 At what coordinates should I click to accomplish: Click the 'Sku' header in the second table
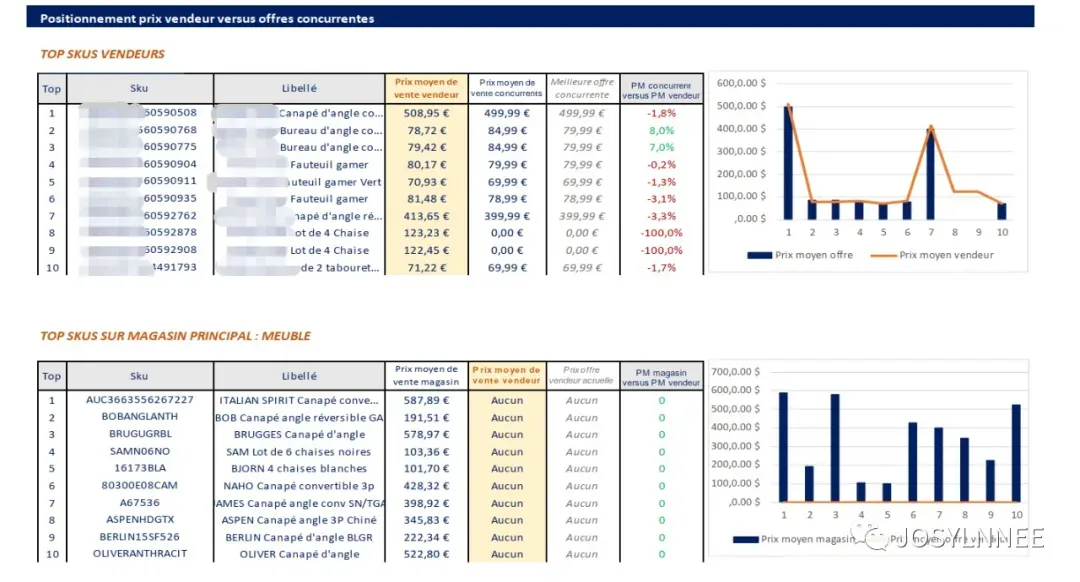click(140, 376)
